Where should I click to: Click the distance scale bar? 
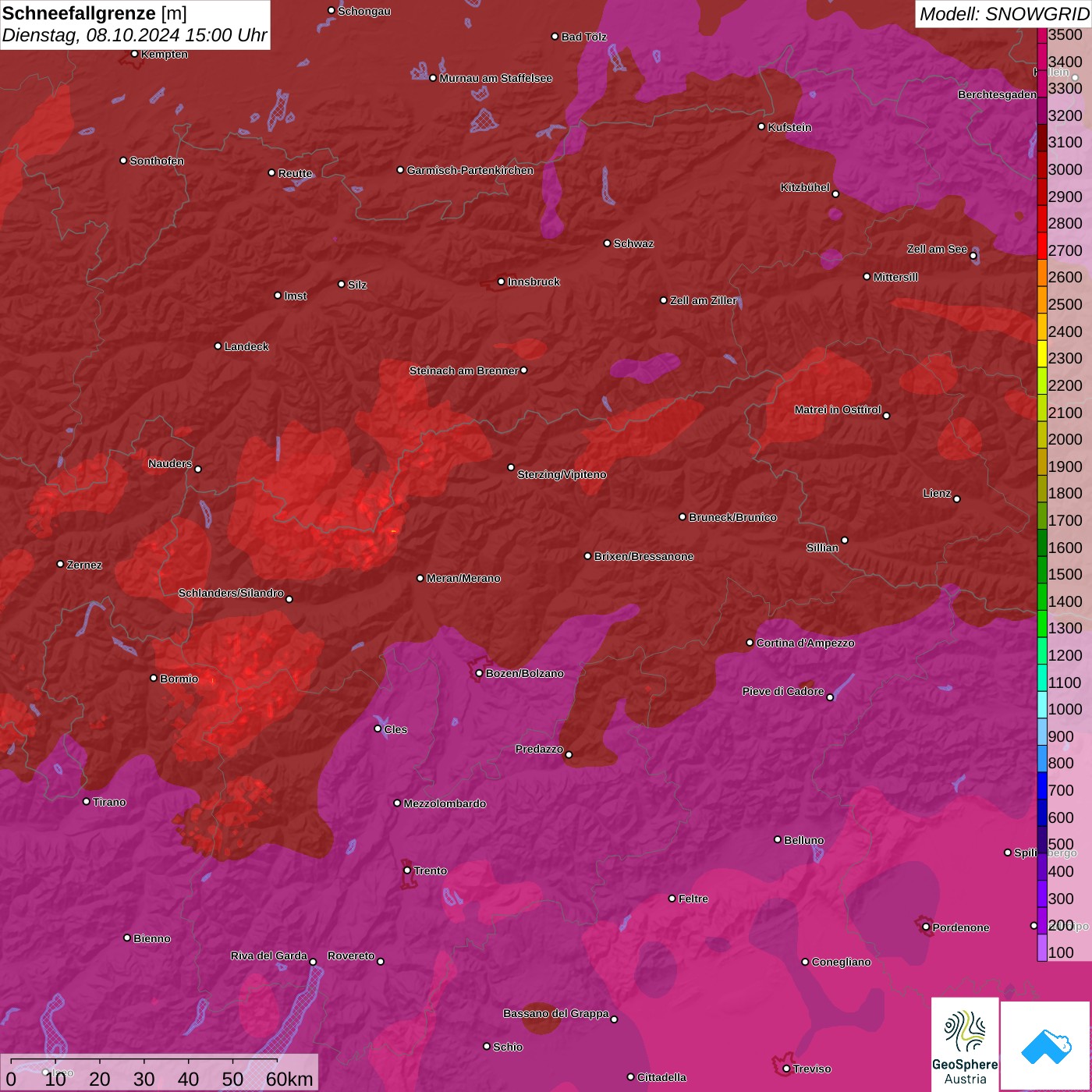[144, 1060]
